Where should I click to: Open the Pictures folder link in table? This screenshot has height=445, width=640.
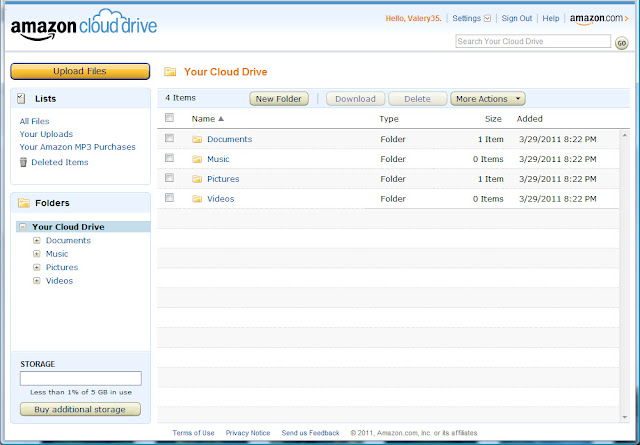tap(223, 179)
